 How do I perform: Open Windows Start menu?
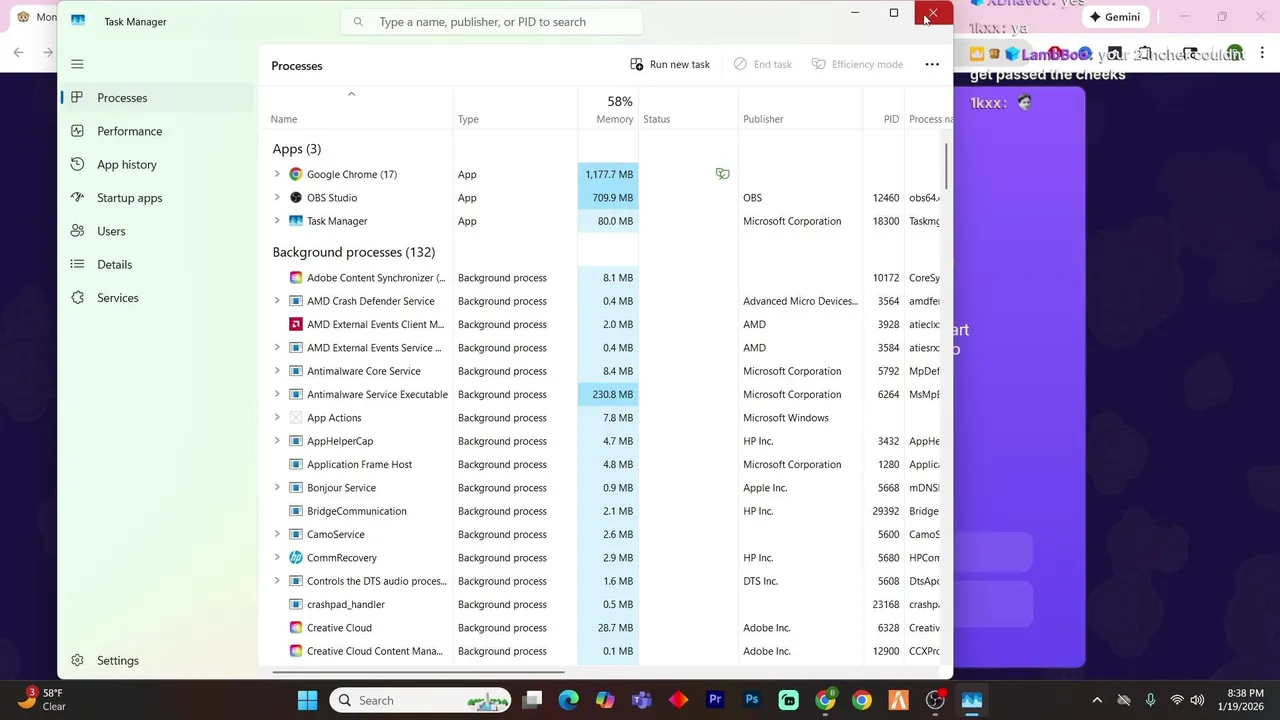pyautogui.click(x=307, y=700)
